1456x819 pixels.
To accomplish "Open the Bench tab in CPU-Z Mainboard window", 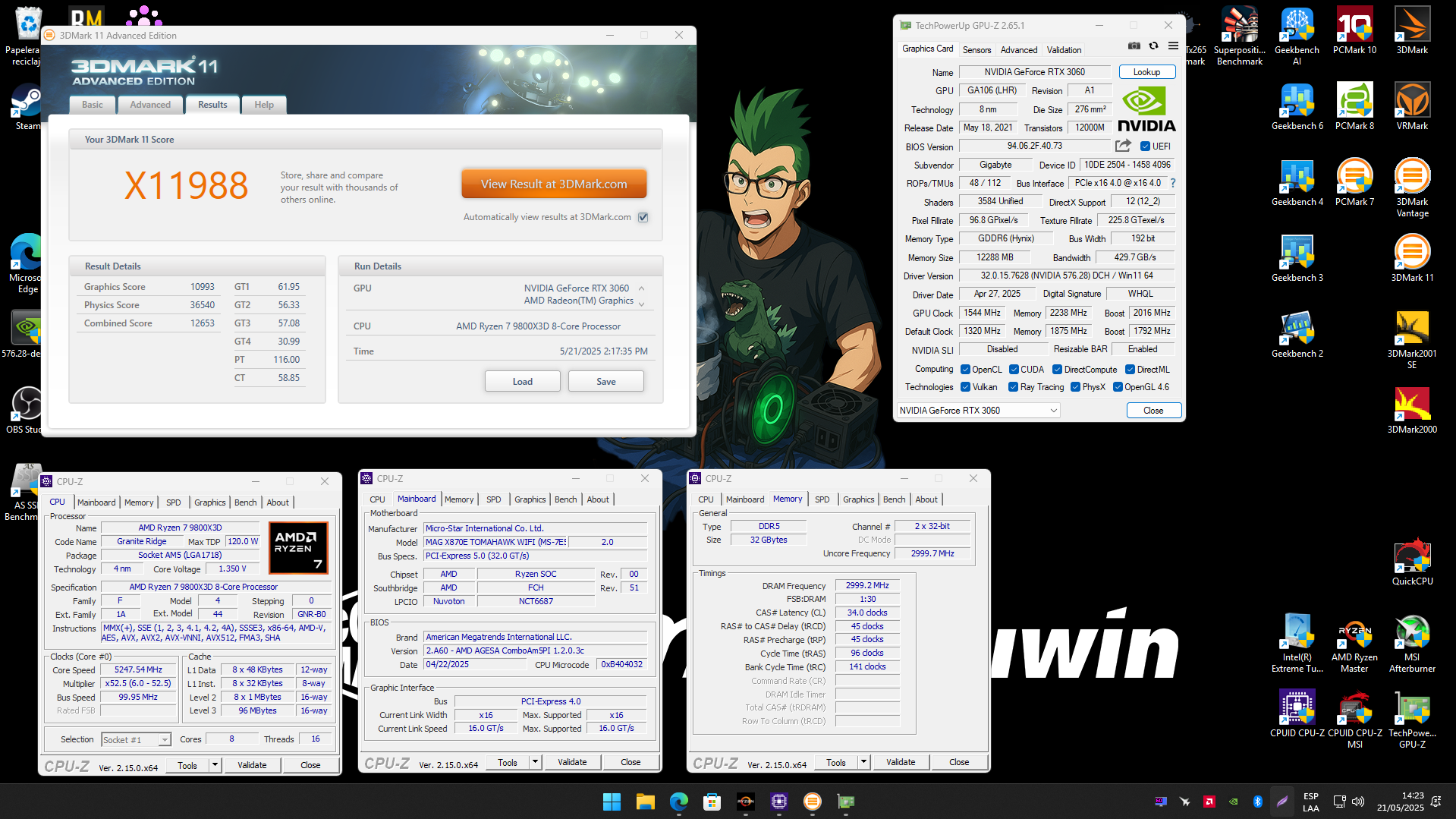I will [565, 499].
